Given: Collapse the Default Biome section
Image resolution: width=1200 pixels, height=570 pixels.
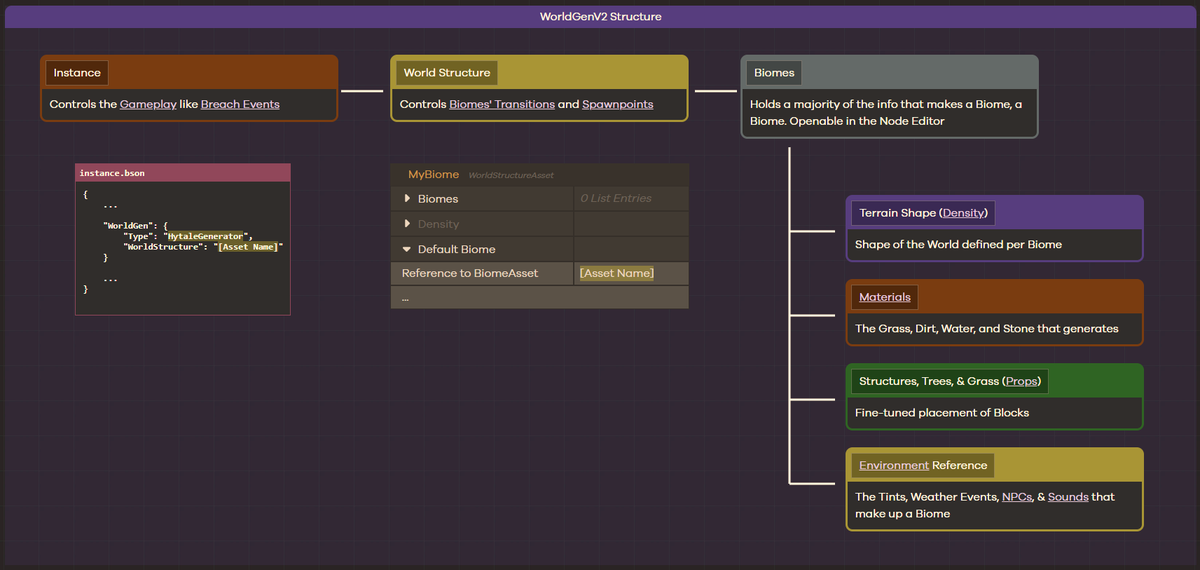Looking at the screenshot, I should coord(408,249).
